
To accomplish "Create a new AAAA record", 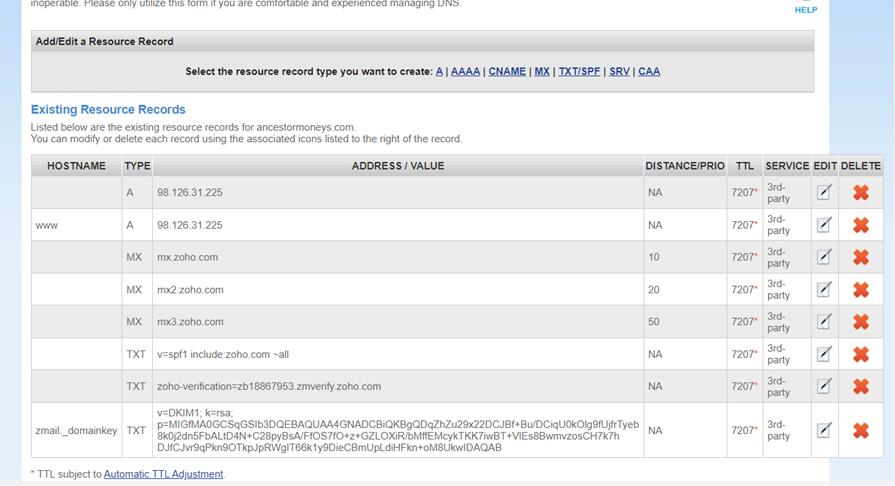I will click(465, 72).
